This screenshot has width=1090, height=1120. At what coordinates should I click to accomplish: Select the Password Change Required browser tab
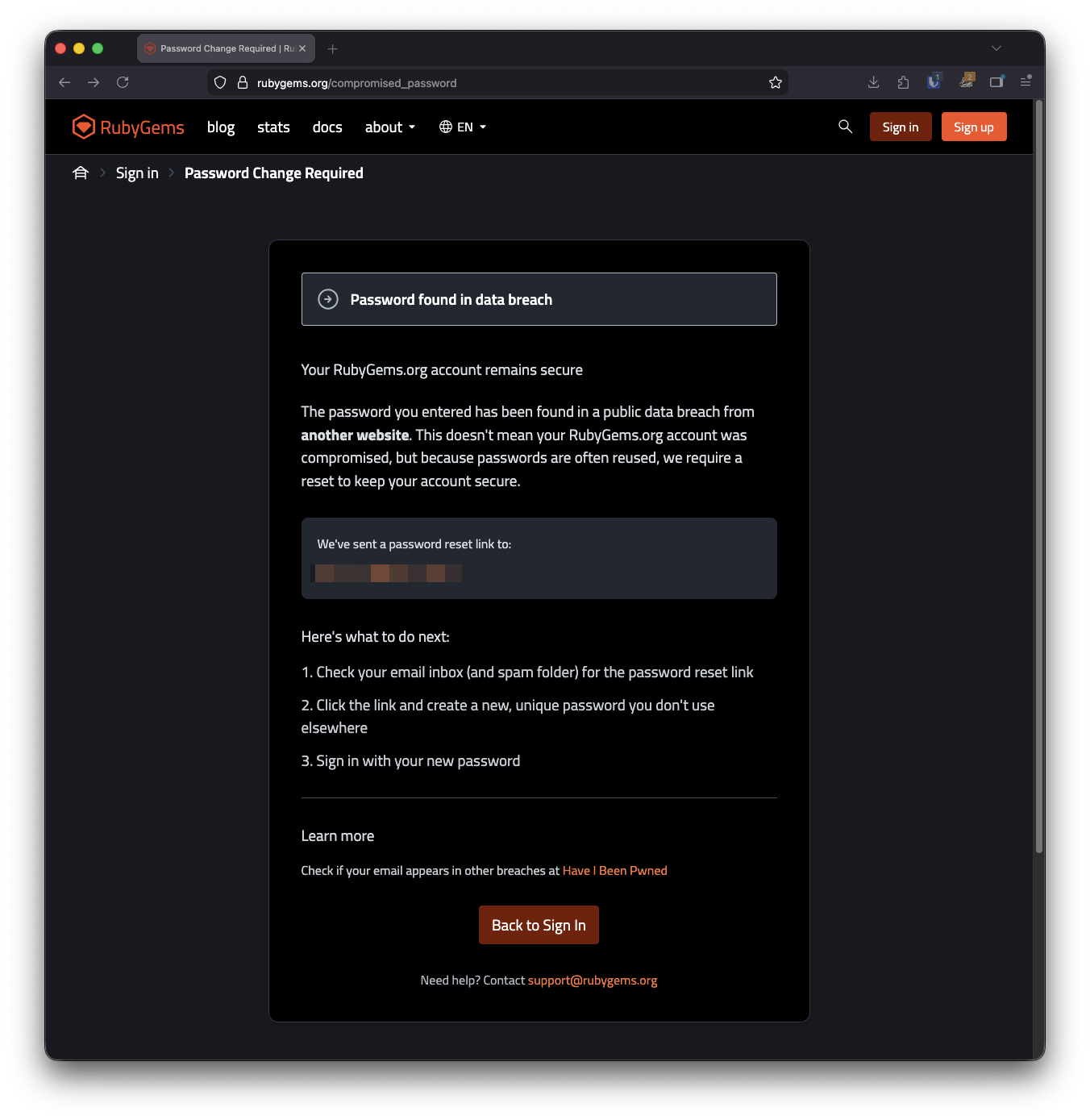pos(226,48)
